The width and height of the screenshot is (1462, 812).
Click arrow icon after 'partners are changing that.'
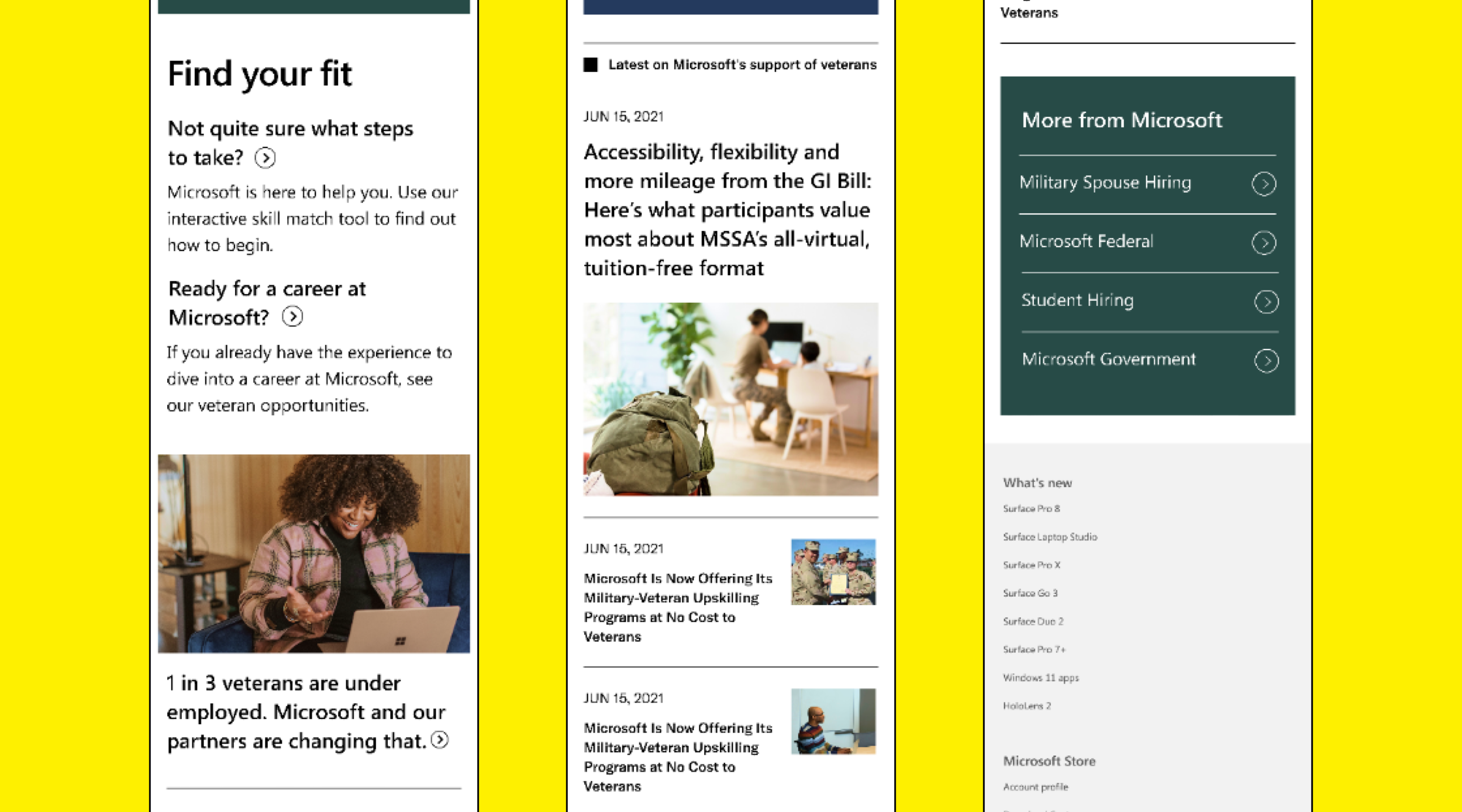tap(440, 740)
